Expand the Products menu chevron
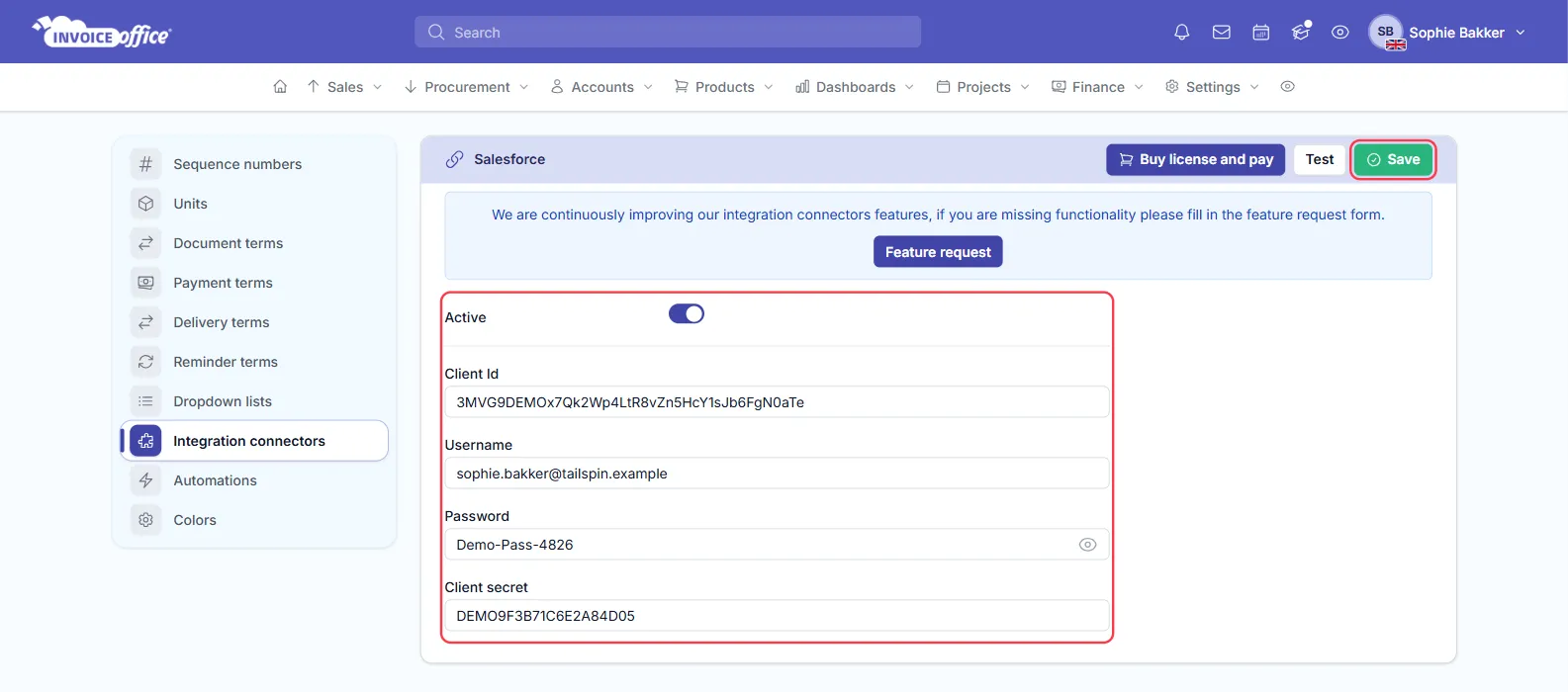 click(x=769, y=87)
